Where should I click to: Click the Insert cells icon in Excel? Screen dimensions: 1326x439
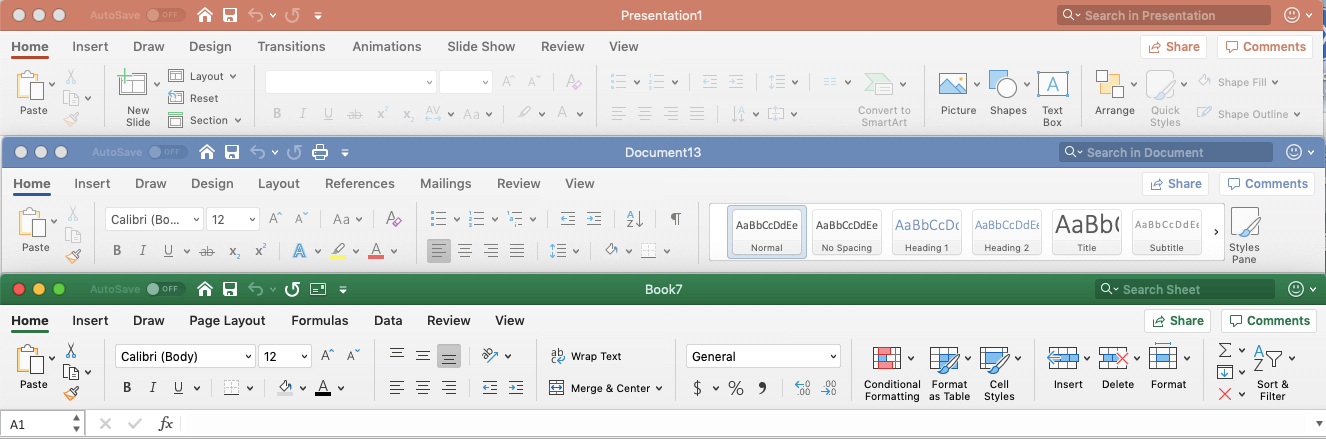(x=1062, y=358)
